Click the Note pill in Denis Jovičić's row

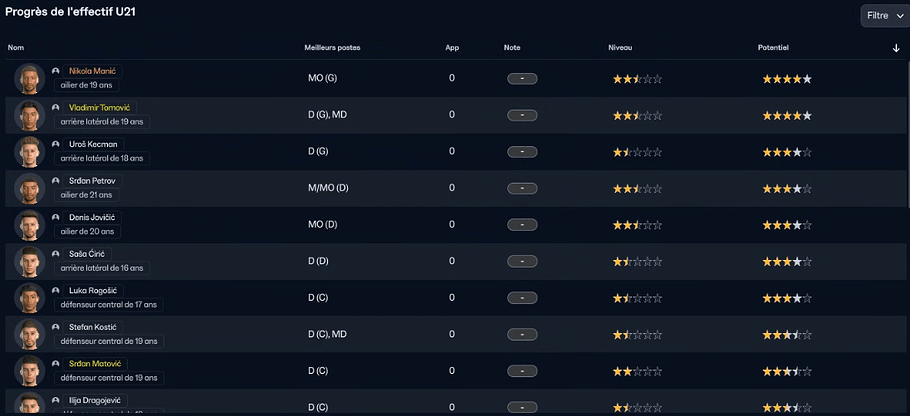click(522, 225)
